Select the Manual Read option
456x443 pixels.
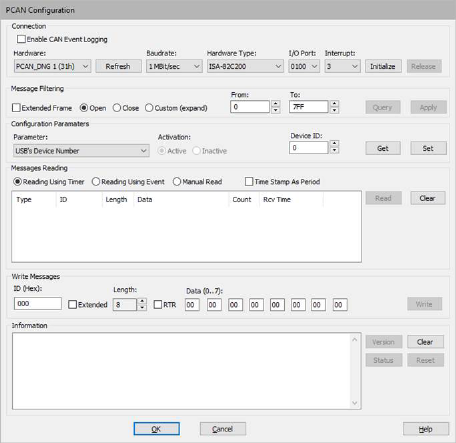[177, 182]
